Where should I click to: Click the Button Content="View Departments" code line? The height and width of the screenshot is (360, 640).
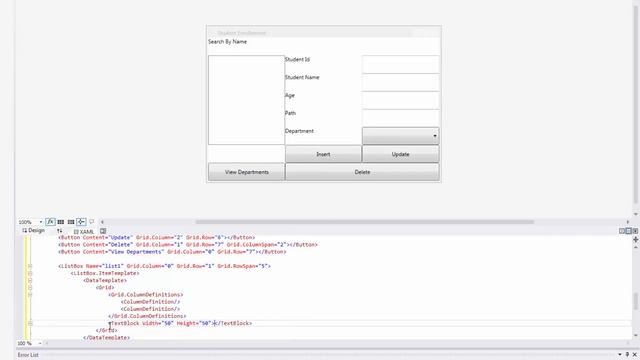tap(172, 252)
